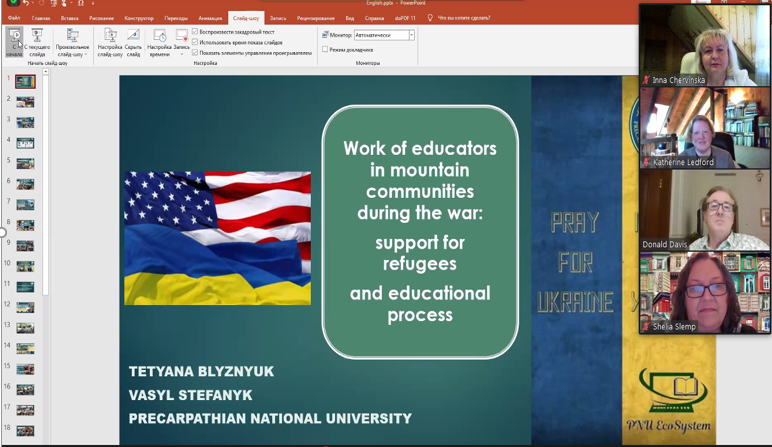
Task: Start slideshow from beginning (С начала)
Action: 14,40
